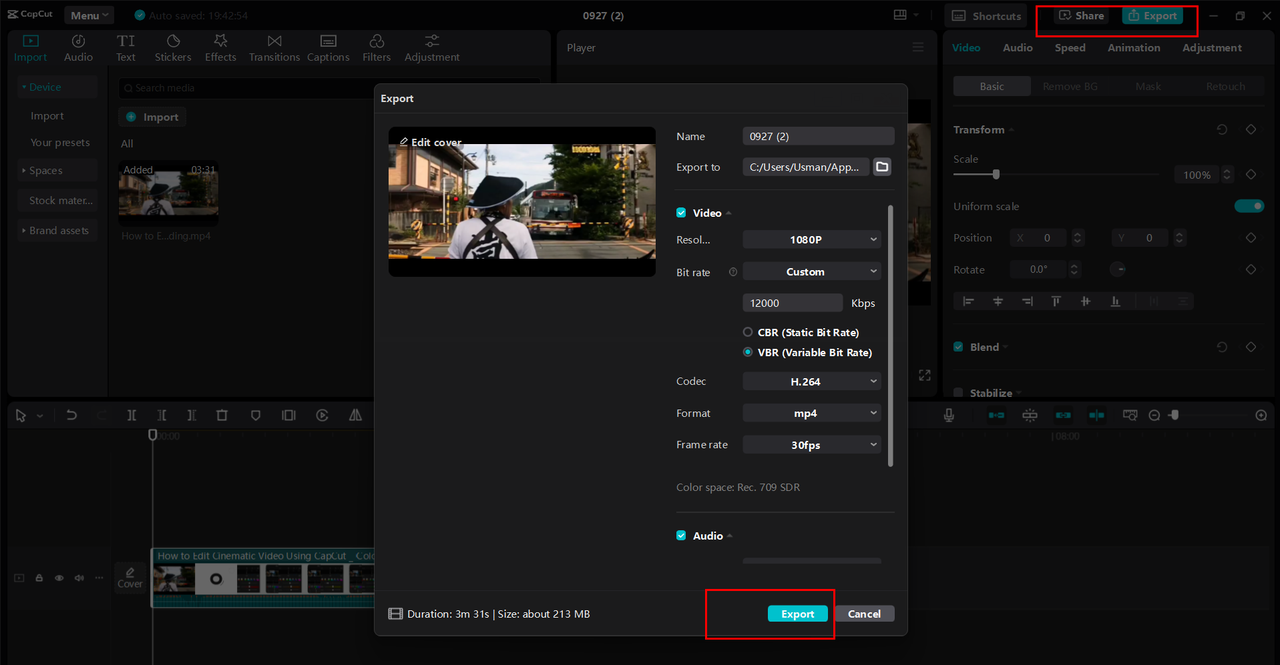Open the Captions panel in main window
Image resolution: width=1280 pixels, height=665 pixels.
pyautogui.click(x=328, y=48)
